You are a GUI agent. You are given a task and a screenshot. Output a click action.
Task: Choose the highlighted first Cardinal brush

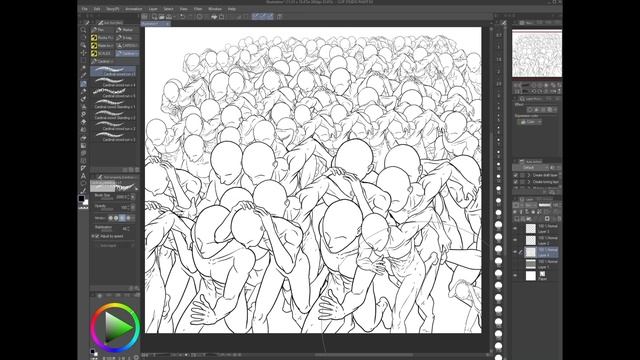coord(113,71)
